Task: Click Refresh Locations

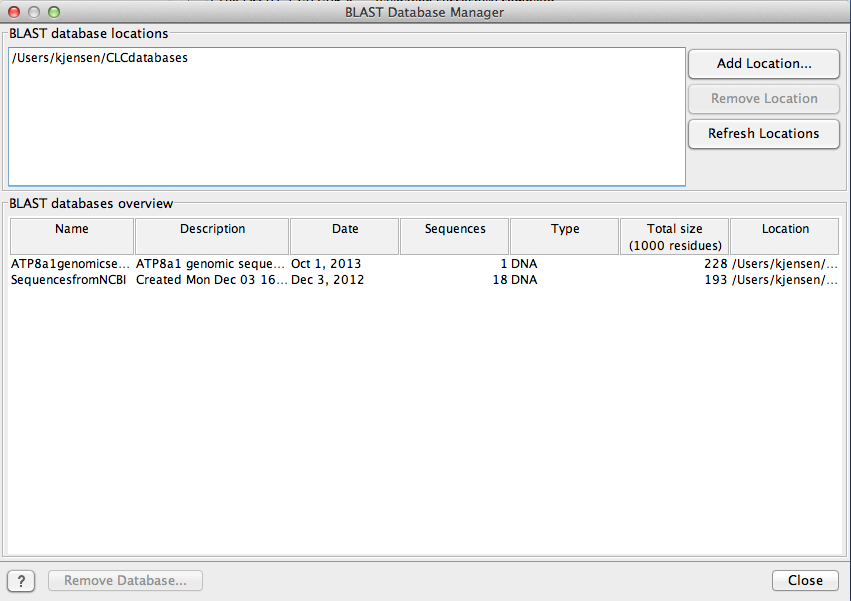Action: (763, 133)
